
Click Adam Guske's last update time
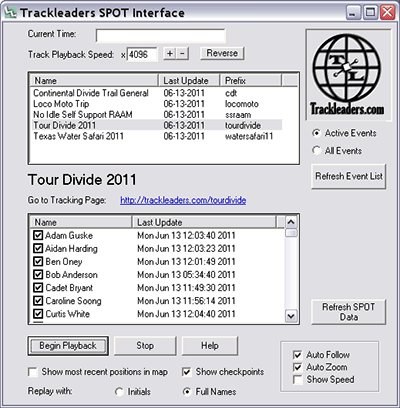click(x=186, y=236)
